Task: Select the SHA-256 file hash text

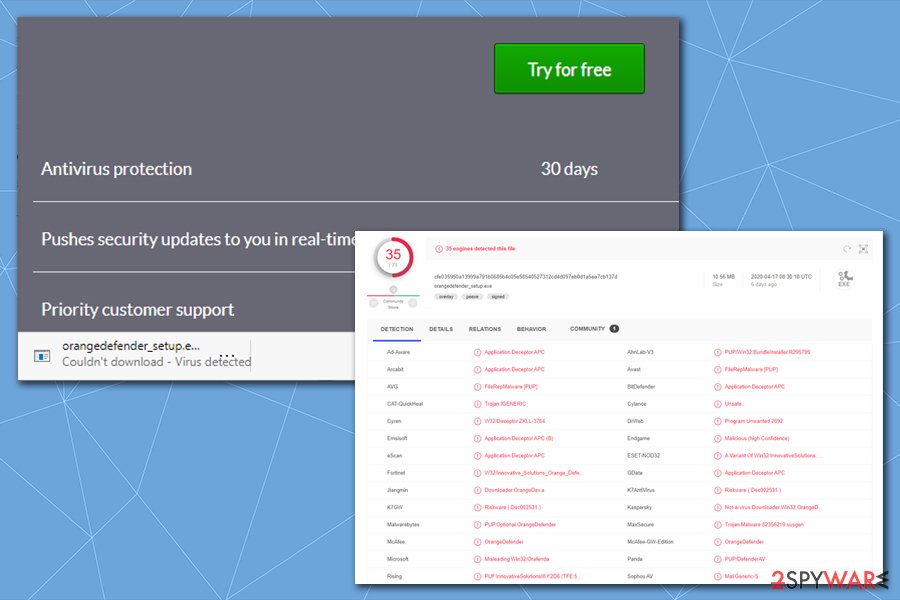Action: point(525,277)
